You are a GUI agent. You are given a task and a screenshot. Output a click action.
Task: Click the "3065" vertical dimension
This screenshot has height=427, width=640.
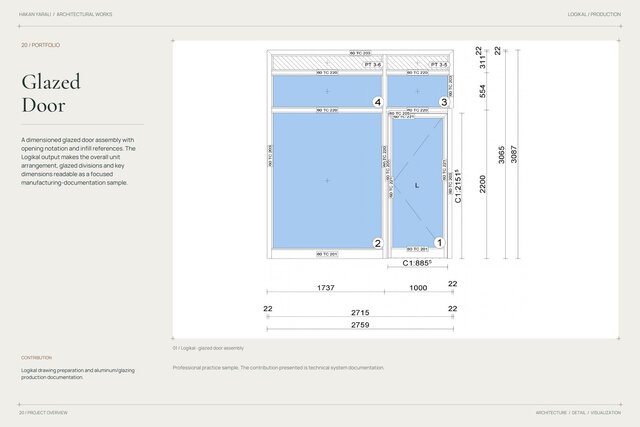pyautogui.click(x=502, y=155)
